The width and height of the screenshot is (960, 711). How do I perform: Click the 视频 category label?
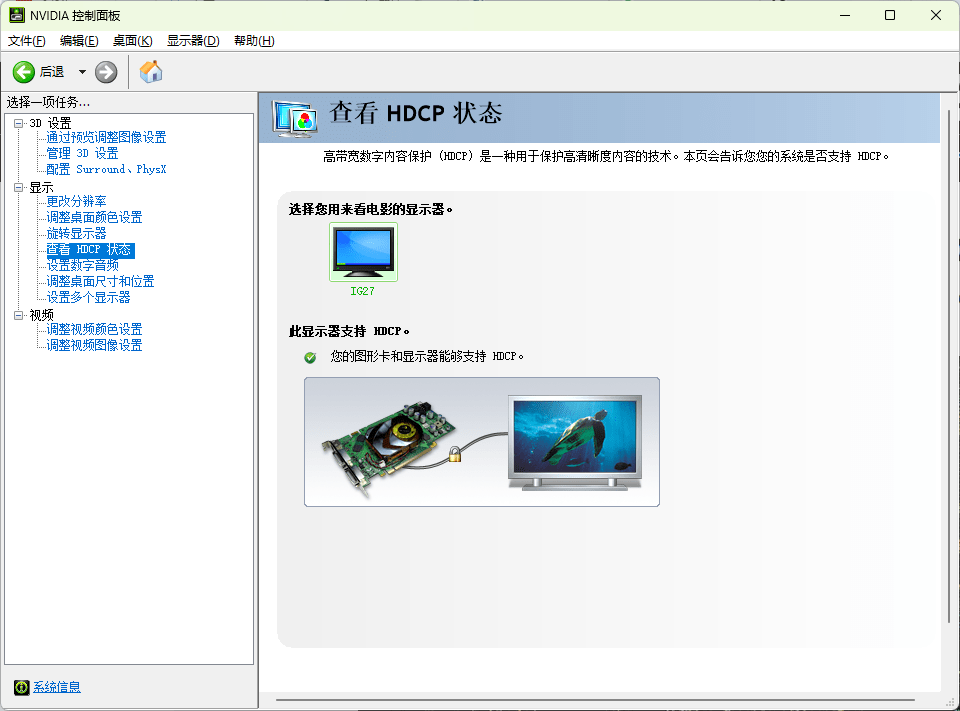coord(41,315)
